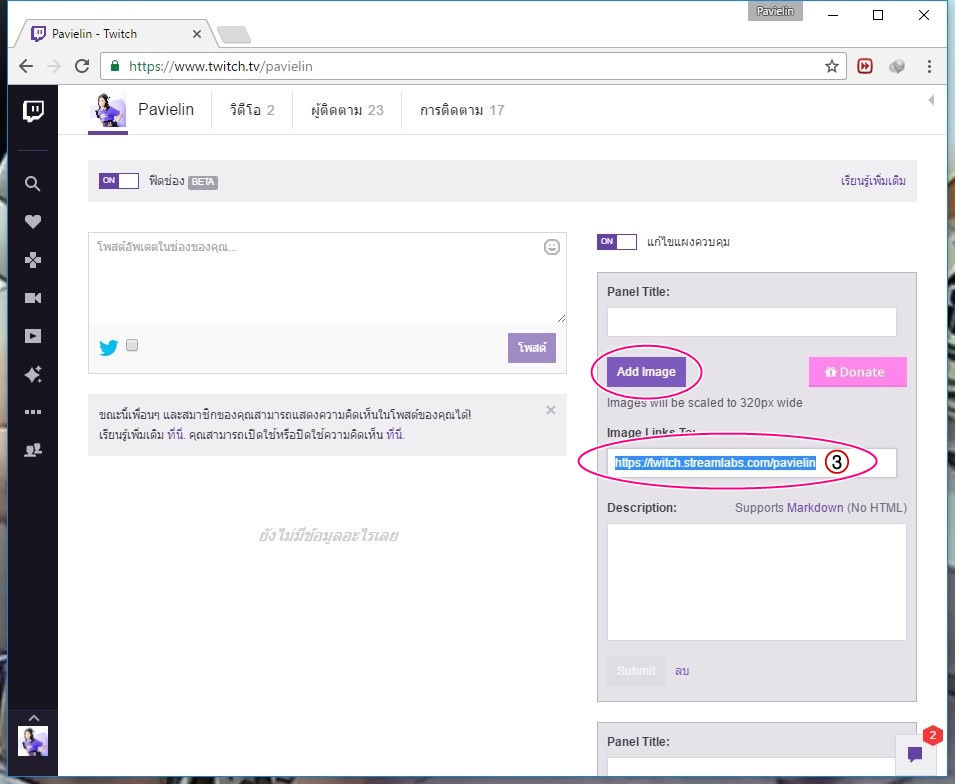Image resolution: width=955 pixels, height=784 pixels.
Task: Click the second ที่นี่ link in the notice
Action: (395, 434)
